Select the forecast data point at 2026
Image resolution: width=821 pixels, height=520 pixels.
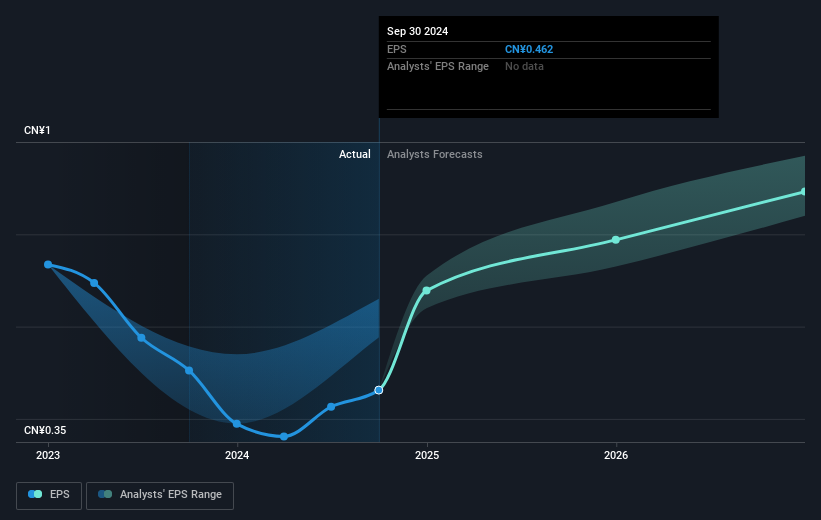(616, 240)
